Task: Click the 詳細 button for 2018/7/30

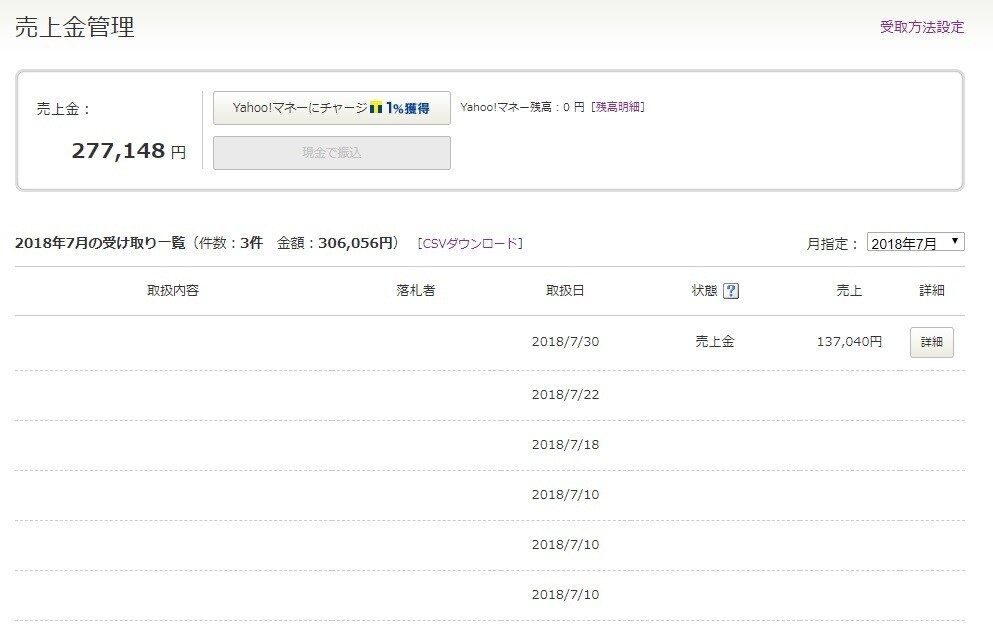Action: 932,342
